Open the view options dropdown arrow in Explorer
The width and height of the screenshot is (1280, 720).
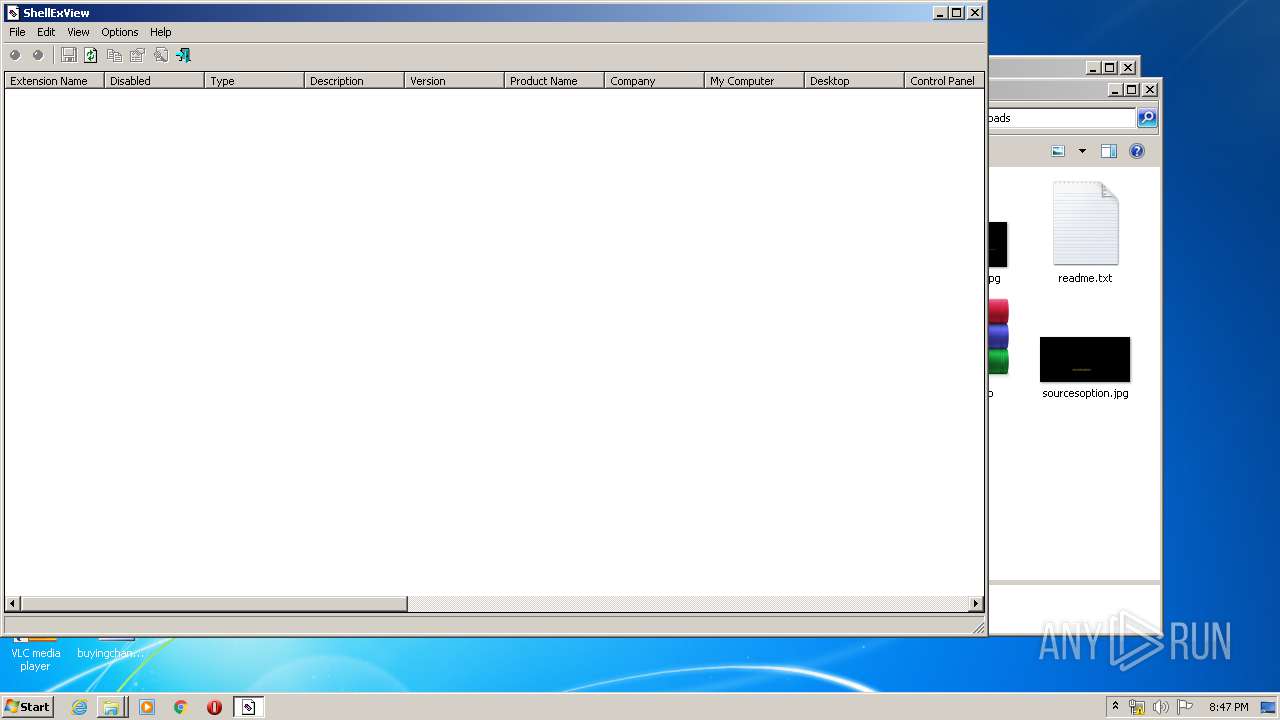1082,151
